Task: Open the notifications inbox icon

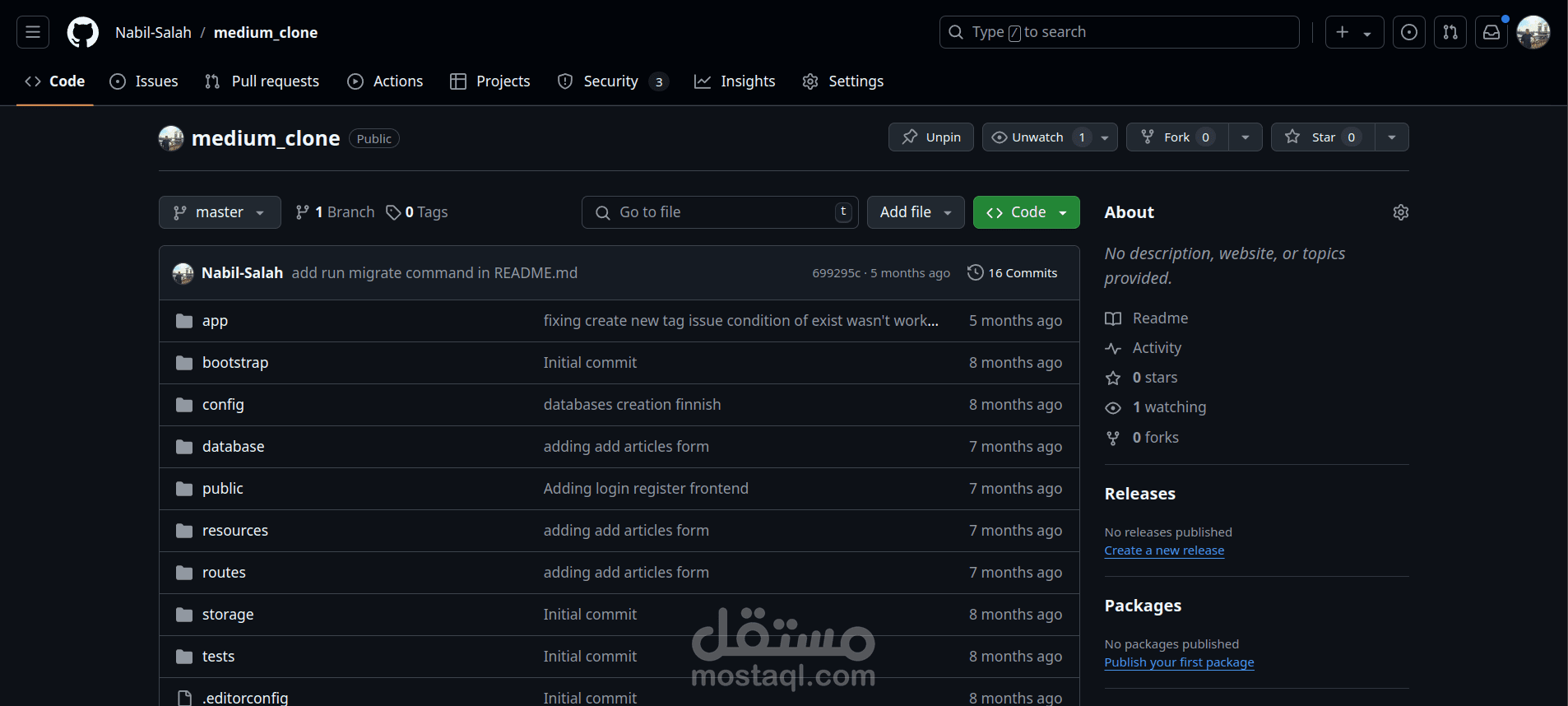Action: 1491,32
